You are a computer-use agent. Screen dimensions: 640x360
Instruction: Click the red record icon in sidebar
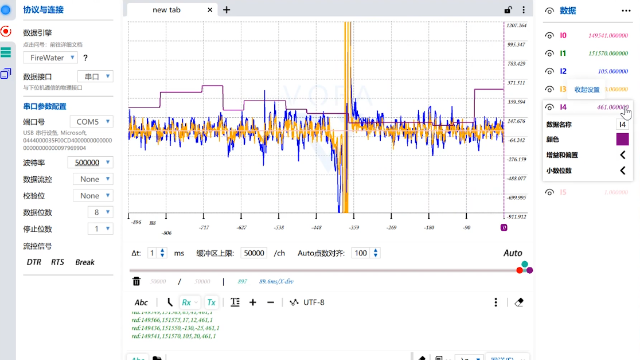pyautogui.click(x=6, y=31)
